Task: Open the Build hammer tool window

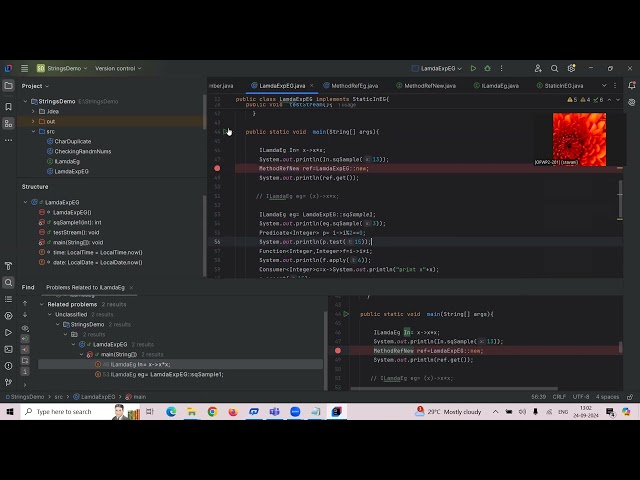Action: tap(8, 266)
